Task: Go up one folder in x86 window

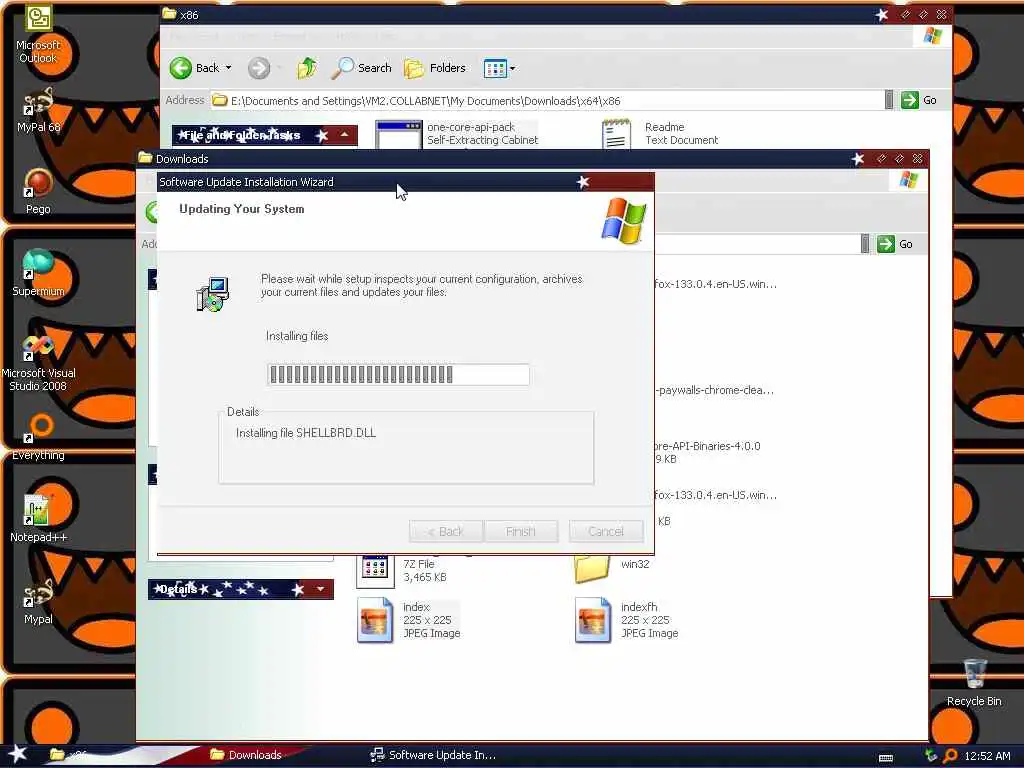Action: tap(307, 68)
